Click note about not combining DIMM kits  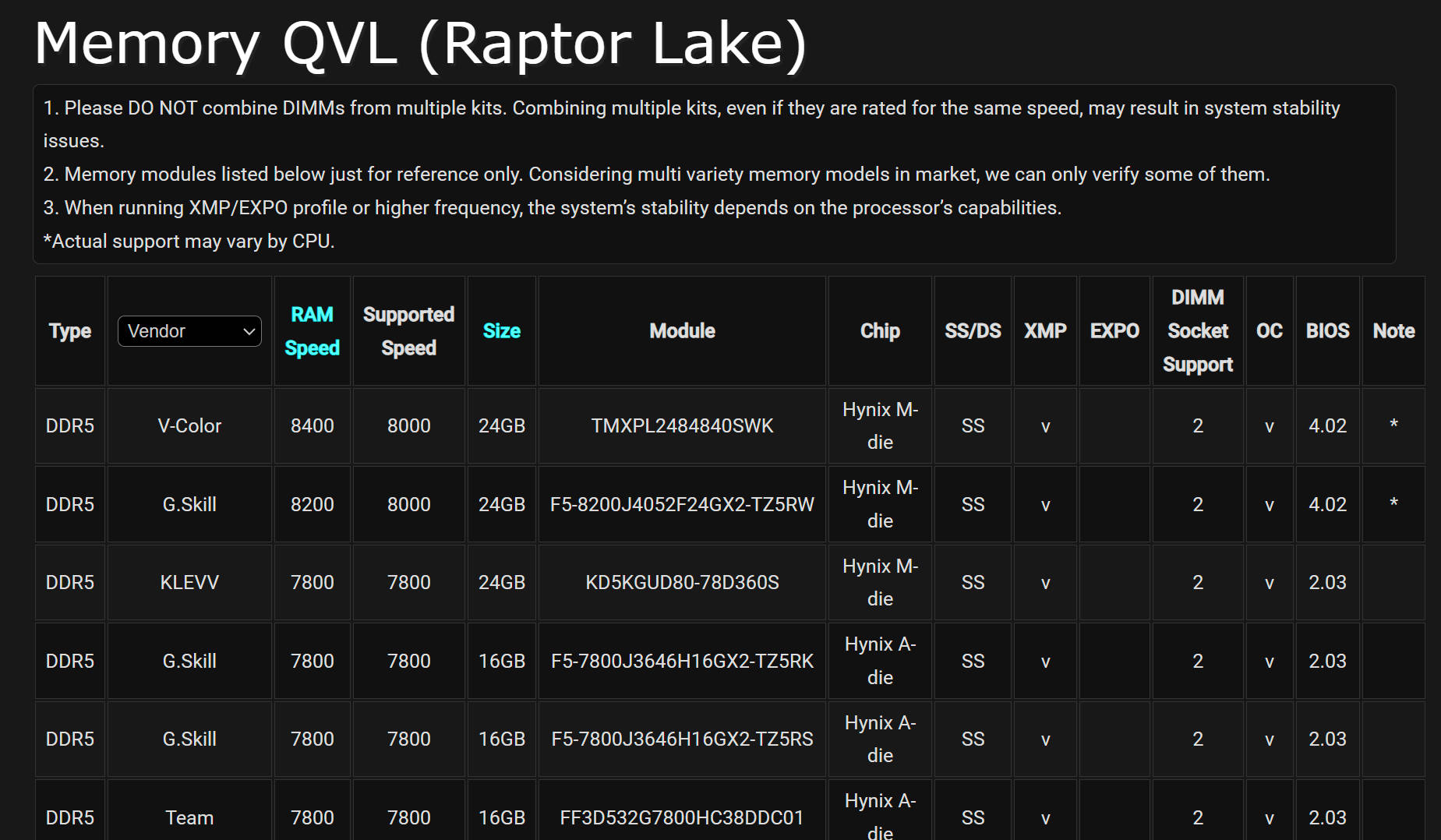coord(691,124)
